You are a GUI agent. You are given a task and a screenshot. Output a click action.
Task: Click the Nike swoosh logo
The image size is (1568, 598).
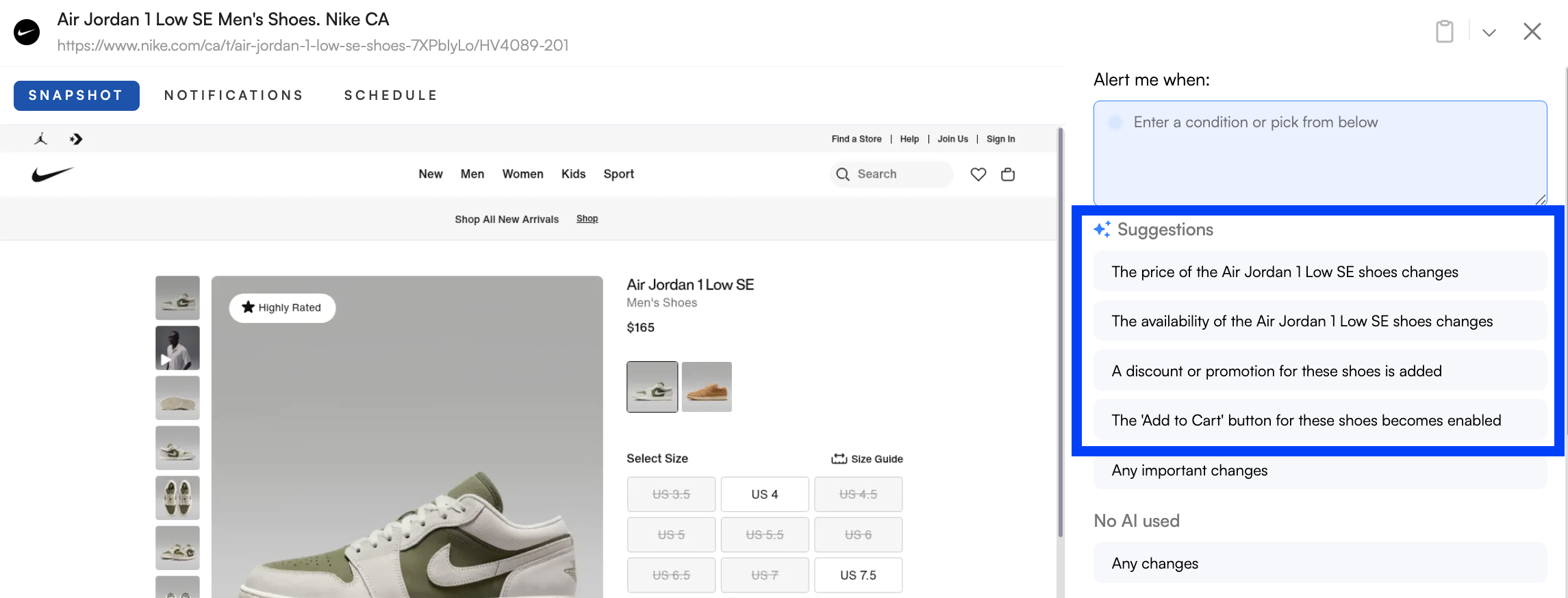click(x=52, y=174)
